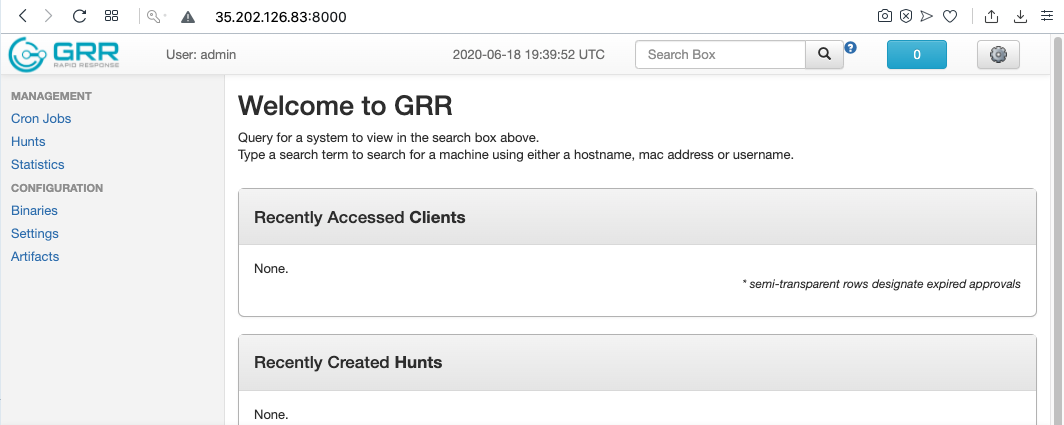Viewport: 1064px width, 425px height.
Task: Click the 'User: admin' label
Action: [201, 54]
